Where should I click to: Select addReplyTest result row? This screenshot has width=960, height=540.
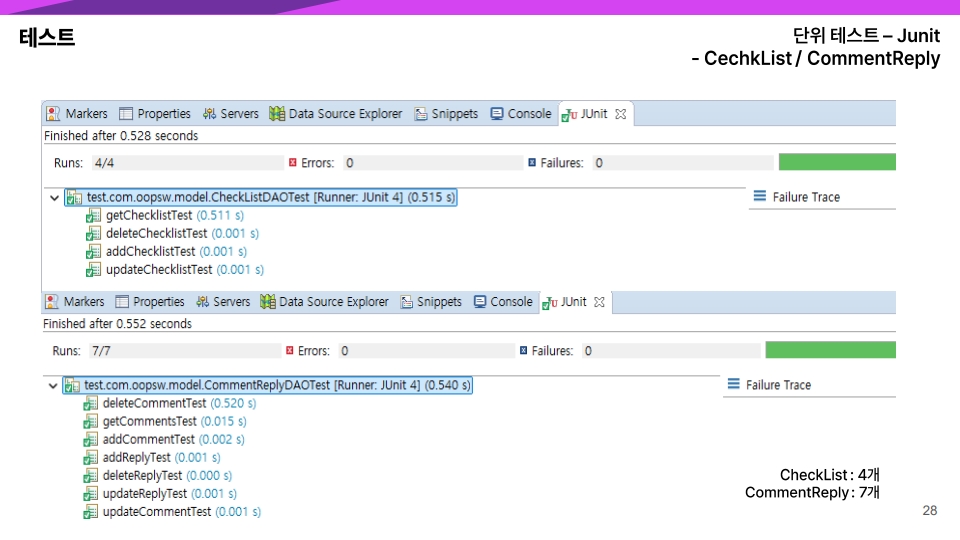point(152,457)
